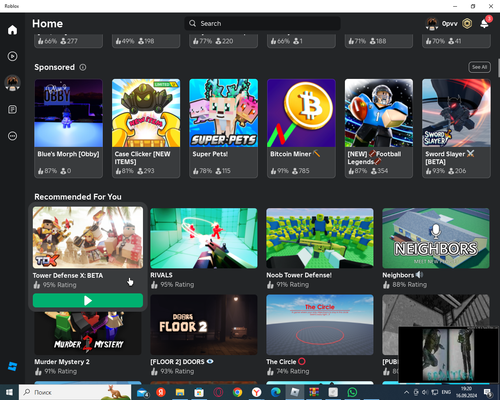Open the RIVALS game thumbnail
500x400 pixels.
pos(204,238)
